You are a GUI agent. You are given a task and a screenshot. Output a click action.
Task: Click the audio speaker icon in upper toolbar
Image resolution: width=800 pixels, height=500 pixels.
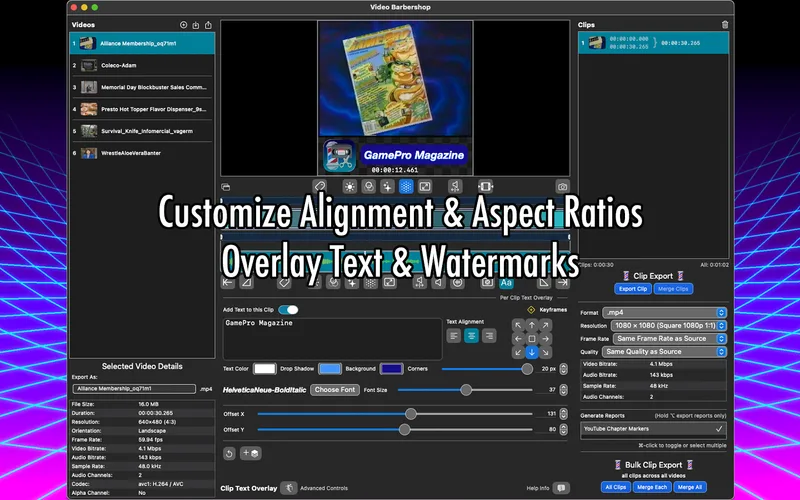pyautogui.click(x=455, y=187)
